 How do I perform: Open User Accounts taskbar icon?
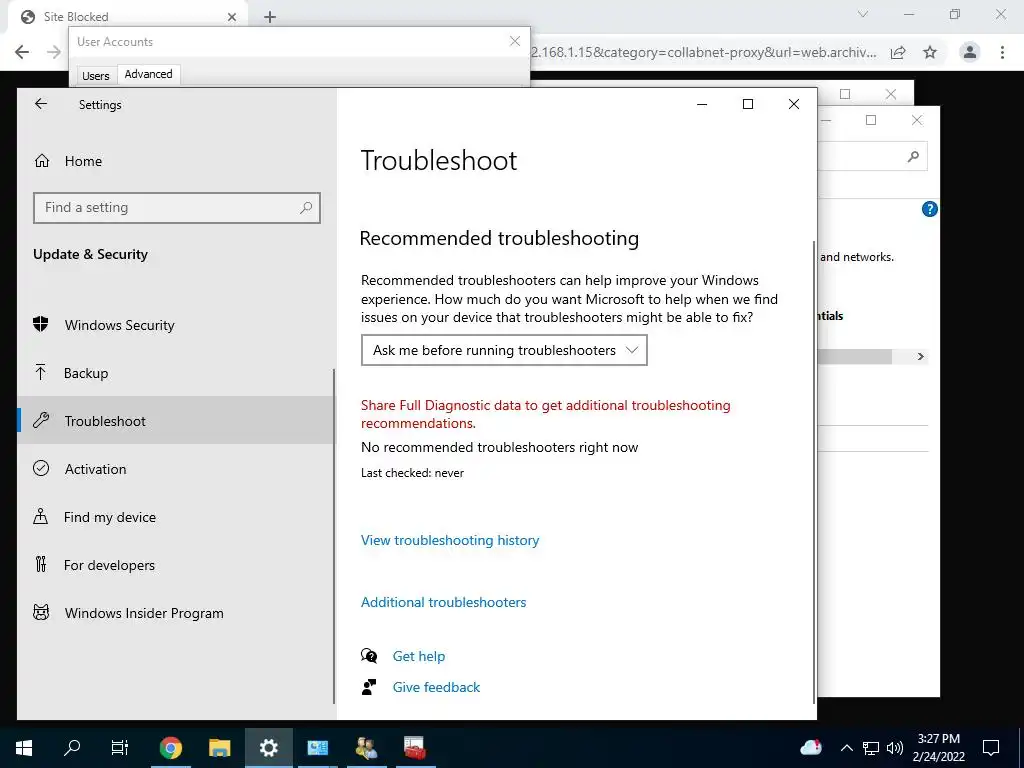click(x=366, y=748)
